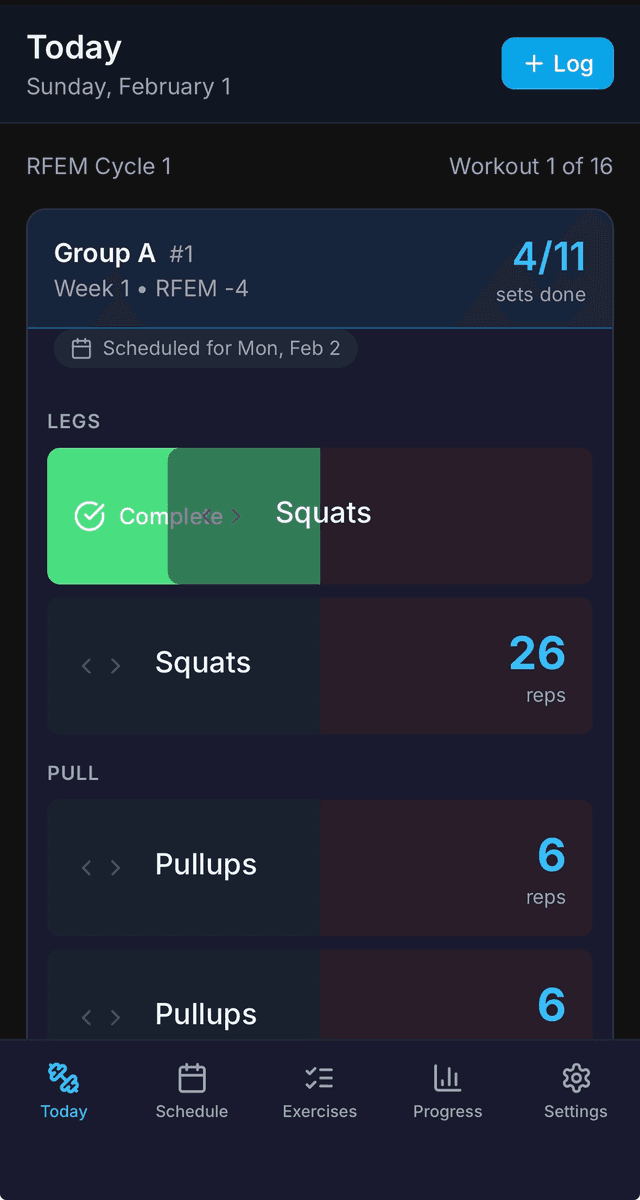The image size is (640, 1200).
Task: Select the Today dumbbell icon
Action: (63, 1078)
